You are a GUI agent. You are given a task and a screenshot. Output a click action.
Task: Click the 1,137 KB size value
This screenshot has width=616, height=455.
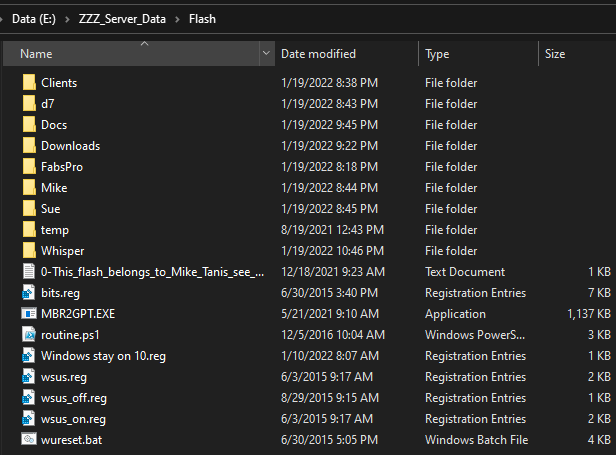tap(589, 314)
